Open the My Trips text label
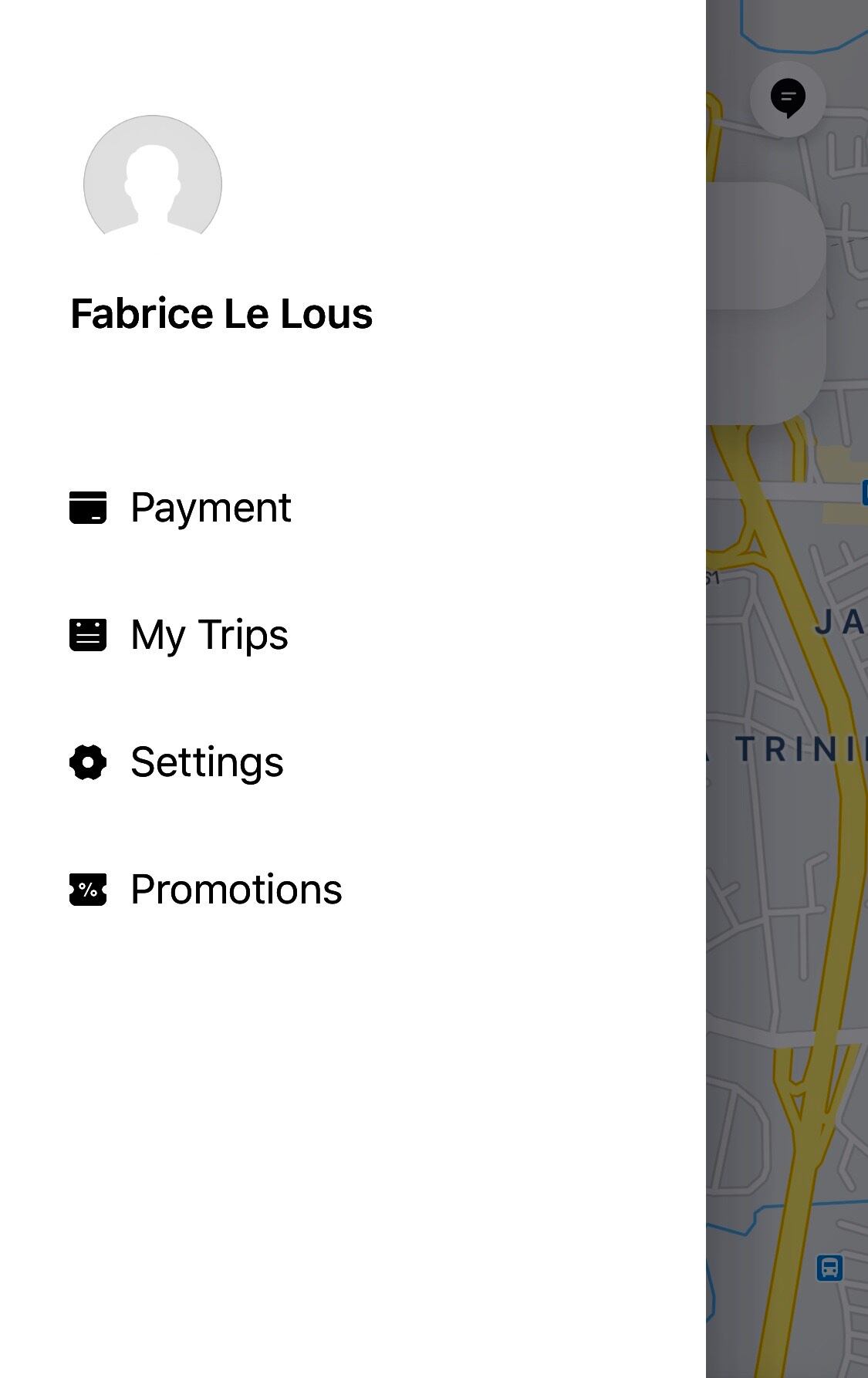 click(209, 635)
